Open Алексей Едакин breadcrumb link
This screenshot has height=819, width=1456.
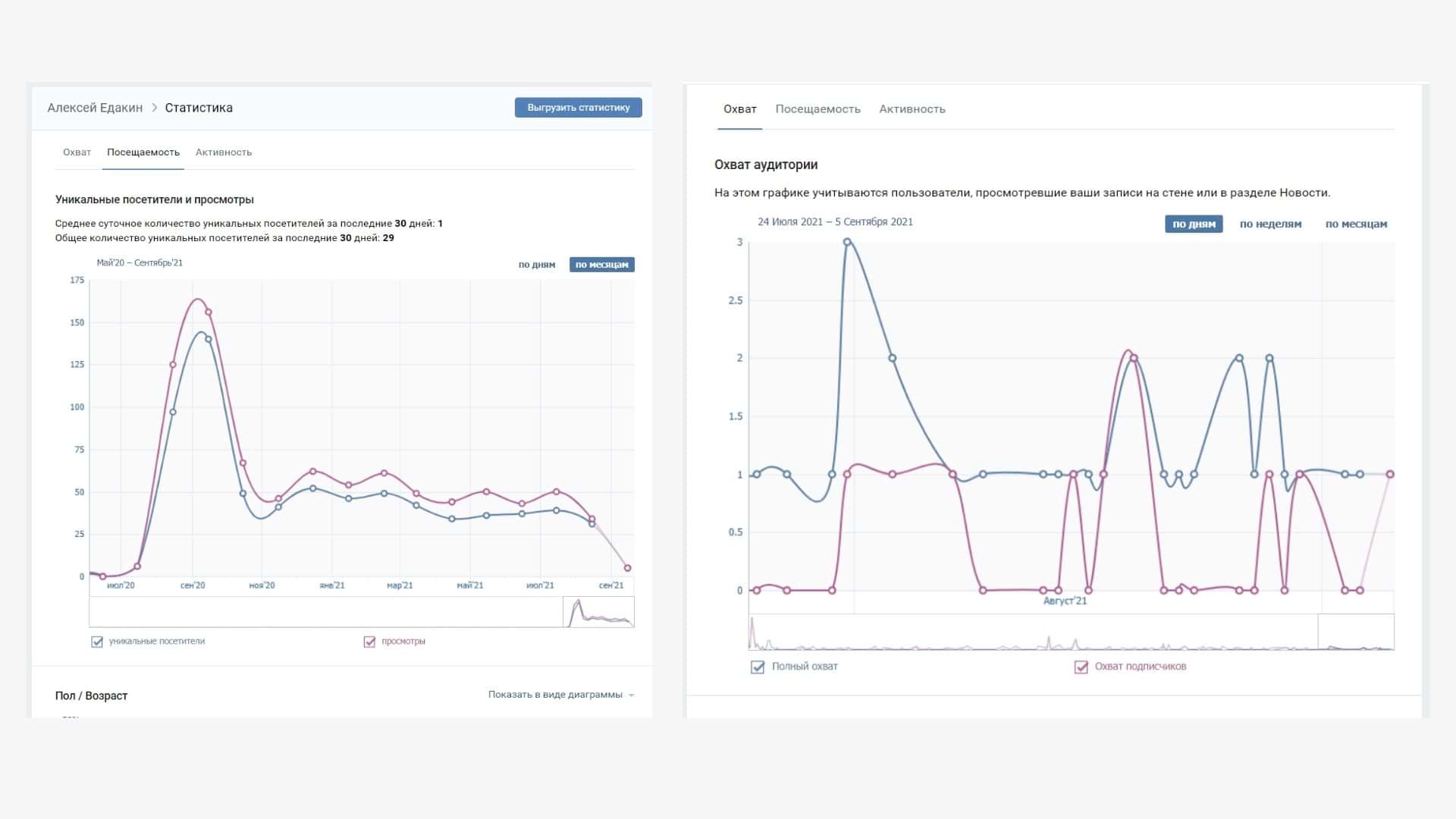(x=95, y=108)
